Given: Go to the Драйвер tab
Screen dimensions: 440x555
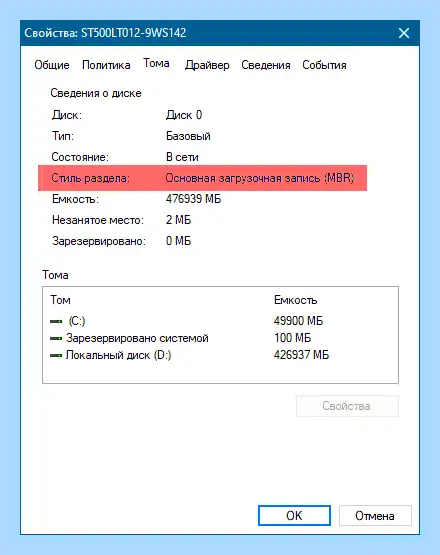Looking at the screenshot, I should (207, 65).
